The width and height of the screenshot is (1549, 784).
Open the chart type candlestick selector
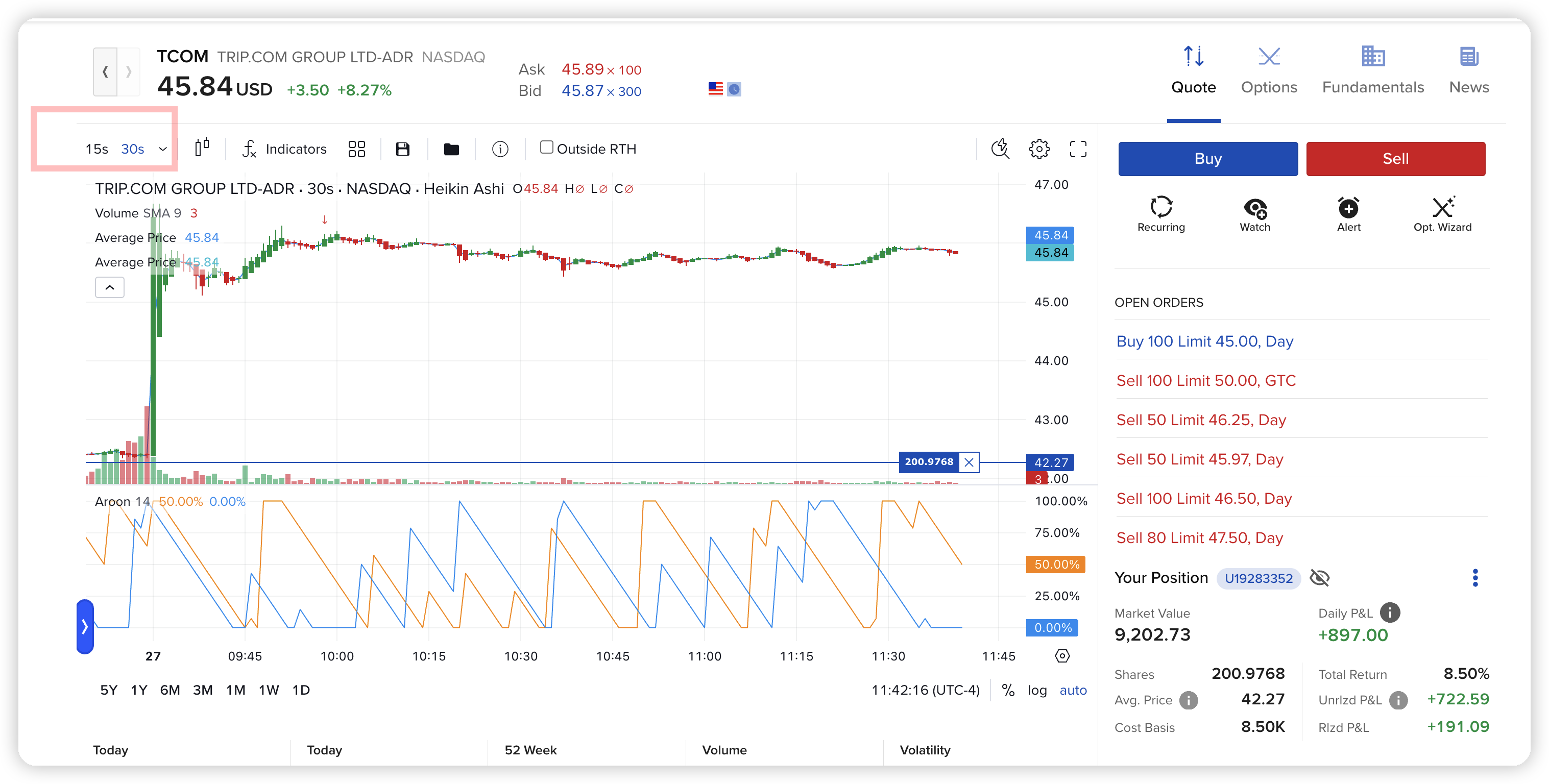(202, 148)
